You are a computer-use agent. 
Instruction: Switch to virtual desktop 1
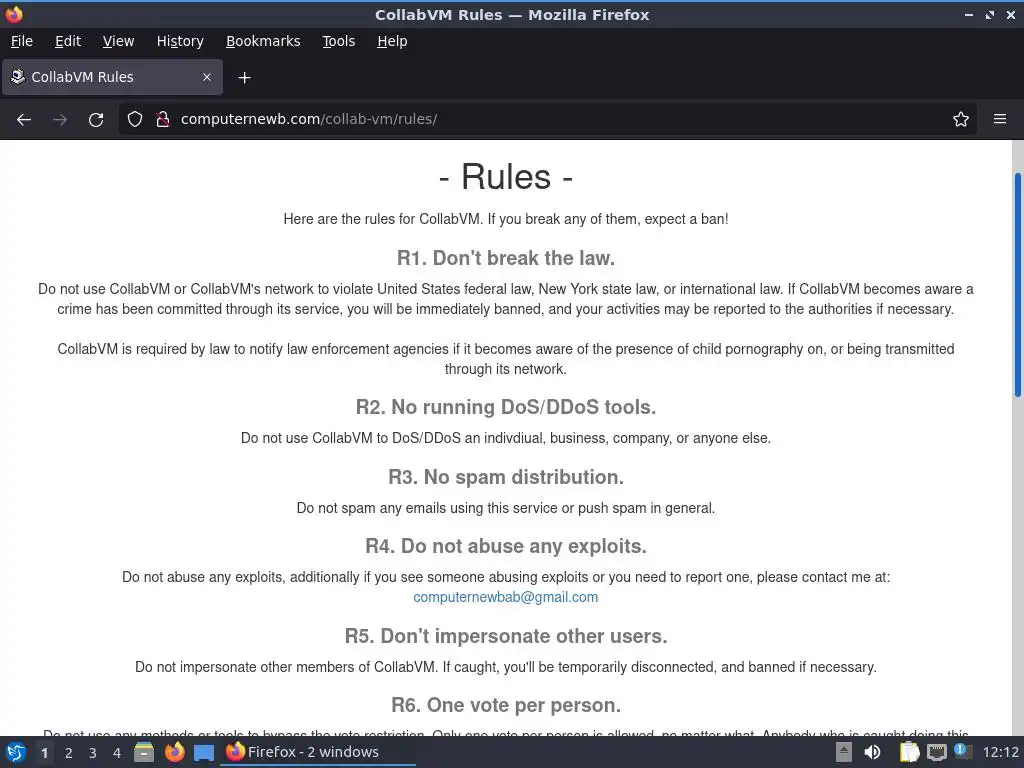pos(44,753)
